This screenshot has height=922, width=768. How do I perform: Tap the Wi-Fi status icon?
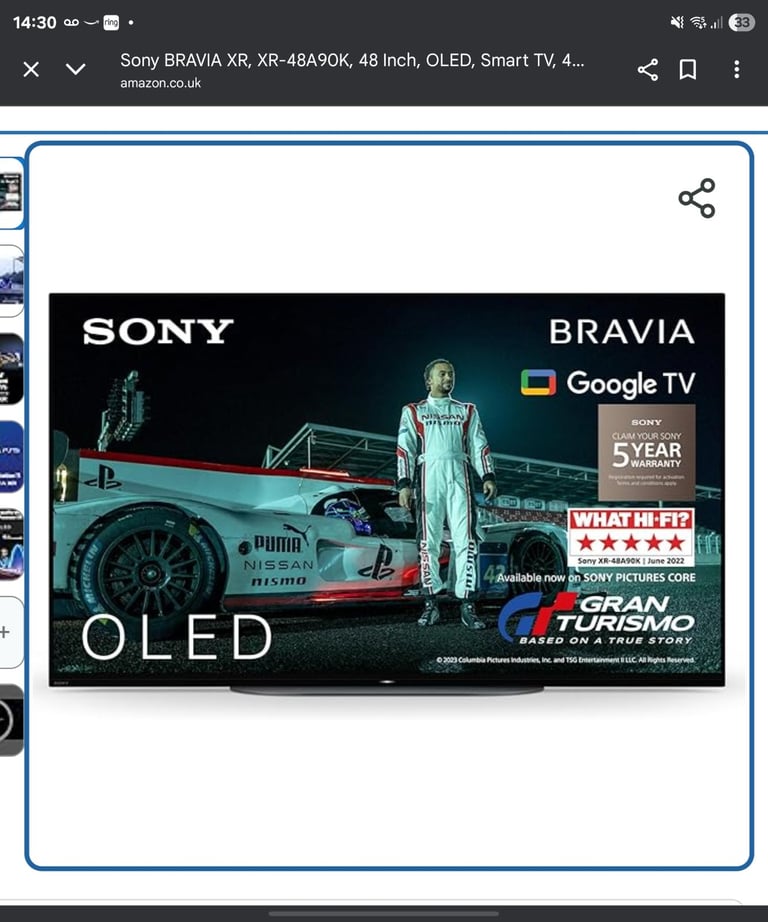coord(698,22)
